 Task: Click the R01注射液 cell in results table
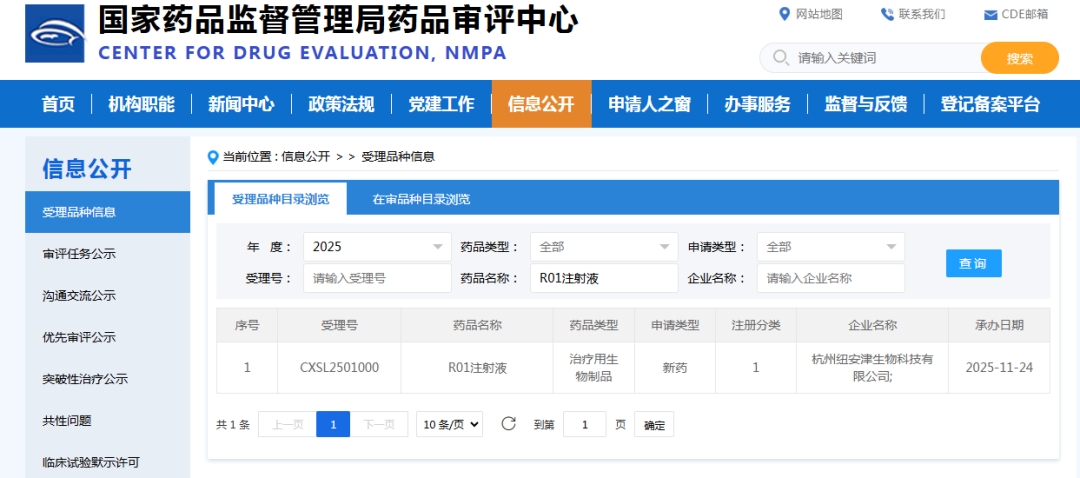pos(477,368)
